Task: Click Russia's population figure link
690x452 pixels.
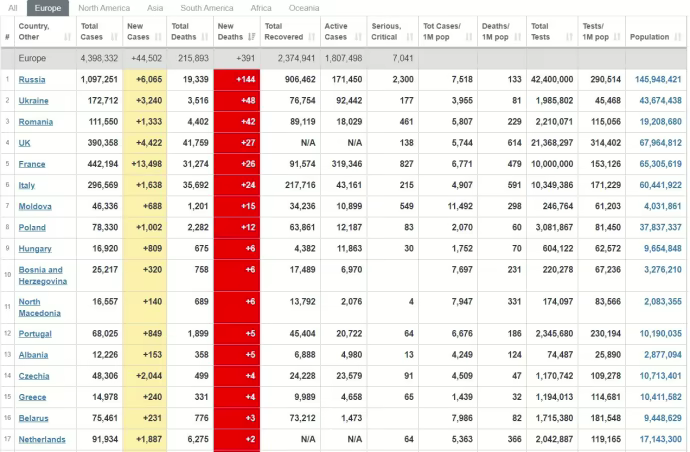Action: (658, 79)
